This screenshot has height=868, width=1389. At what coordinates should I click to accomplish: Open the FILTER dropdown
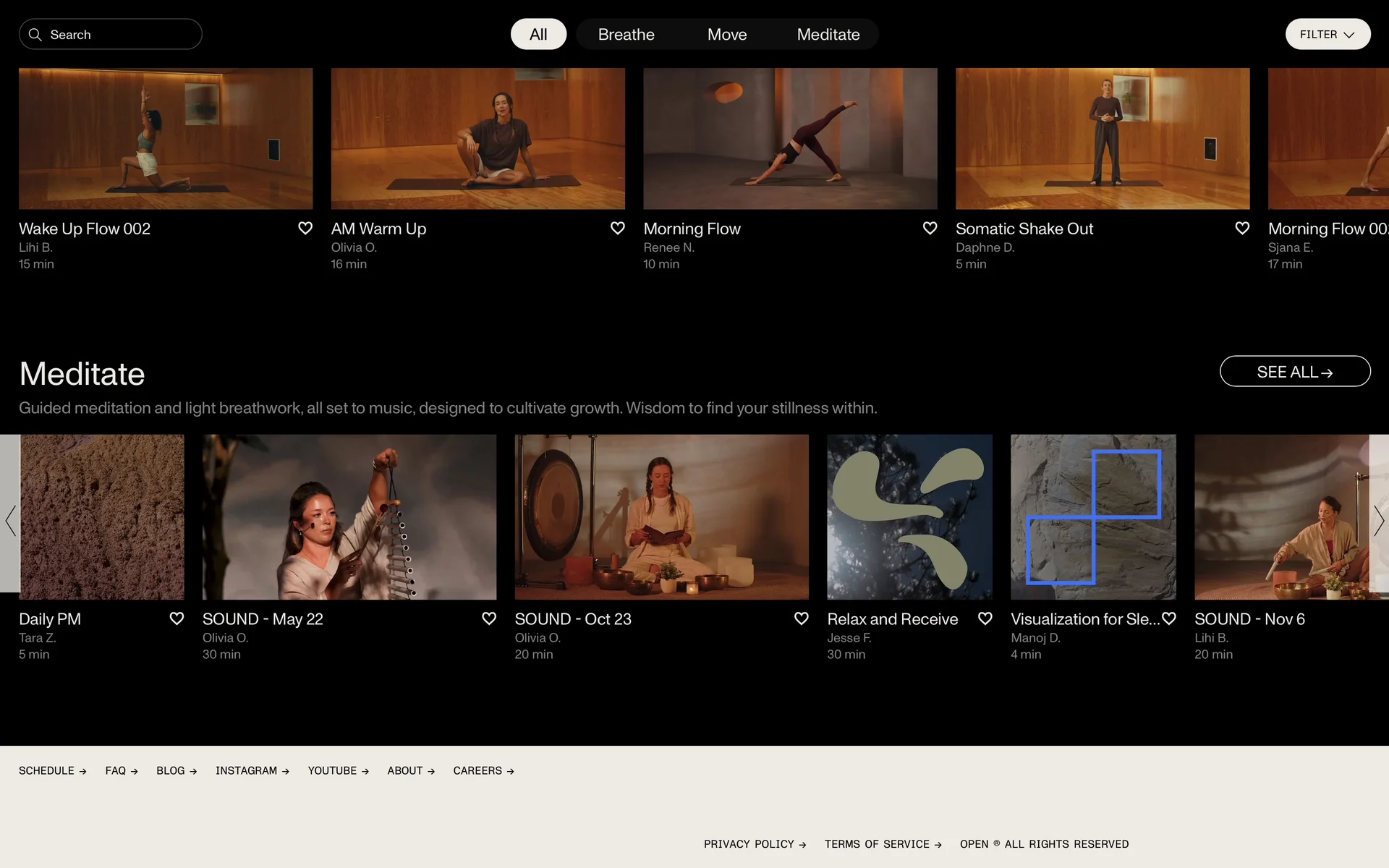1318,35
